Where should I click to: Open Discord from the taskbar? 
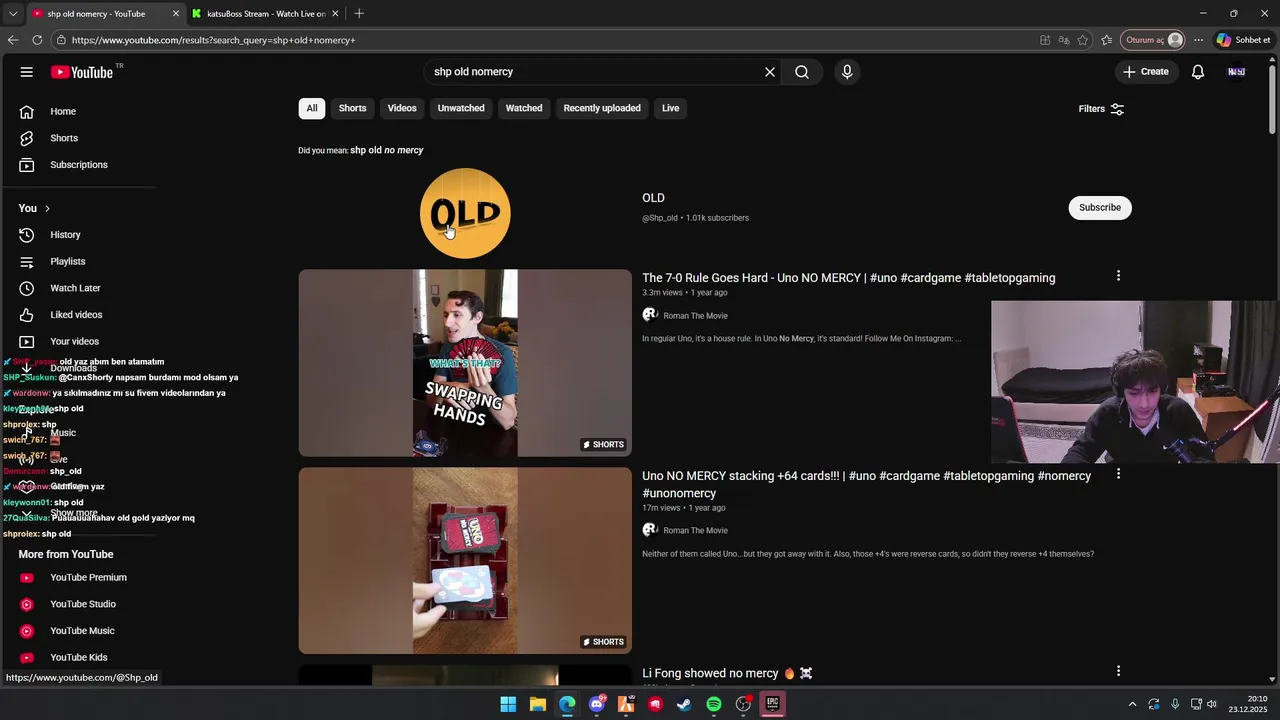tap(597, 704)
